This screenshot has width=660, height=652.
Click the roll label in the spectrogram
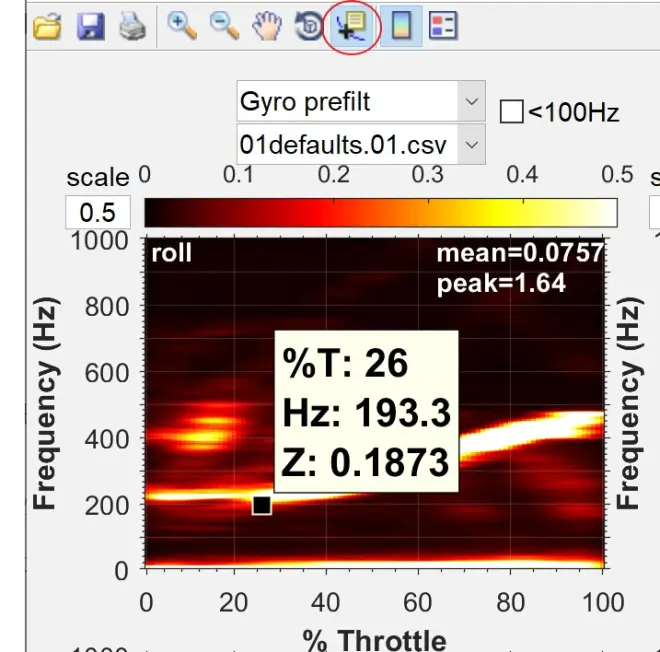tap(171, 254)
